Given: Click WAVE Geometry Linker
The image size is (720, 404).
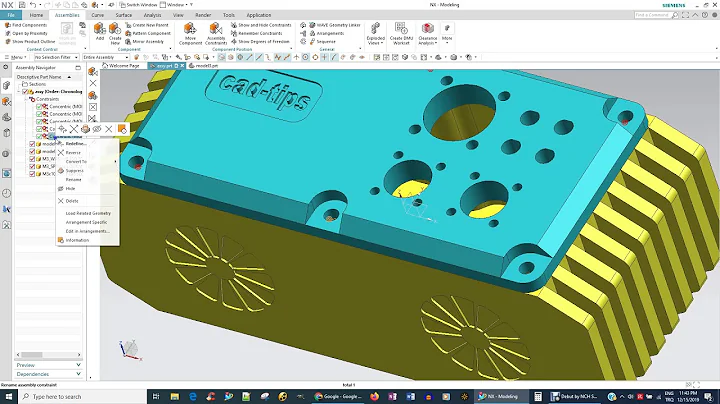Looking at the screenshot, I should coord(335,25).
